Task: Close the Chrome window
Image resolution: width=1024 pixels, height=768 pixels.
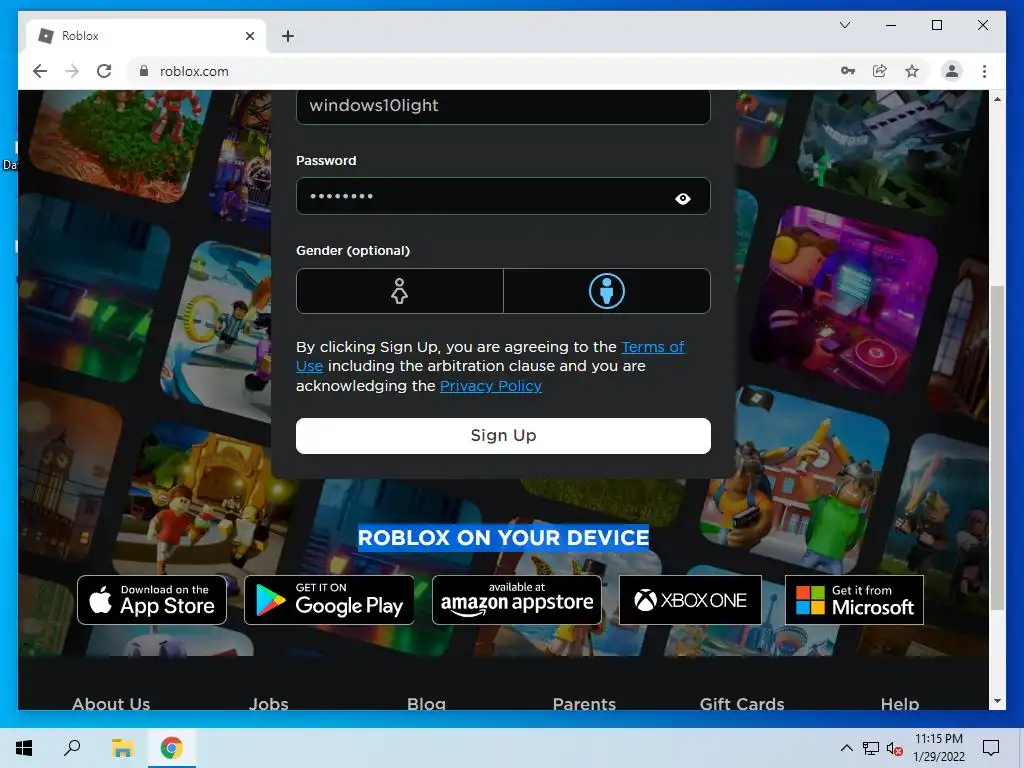Action: [x=982, y=25]
